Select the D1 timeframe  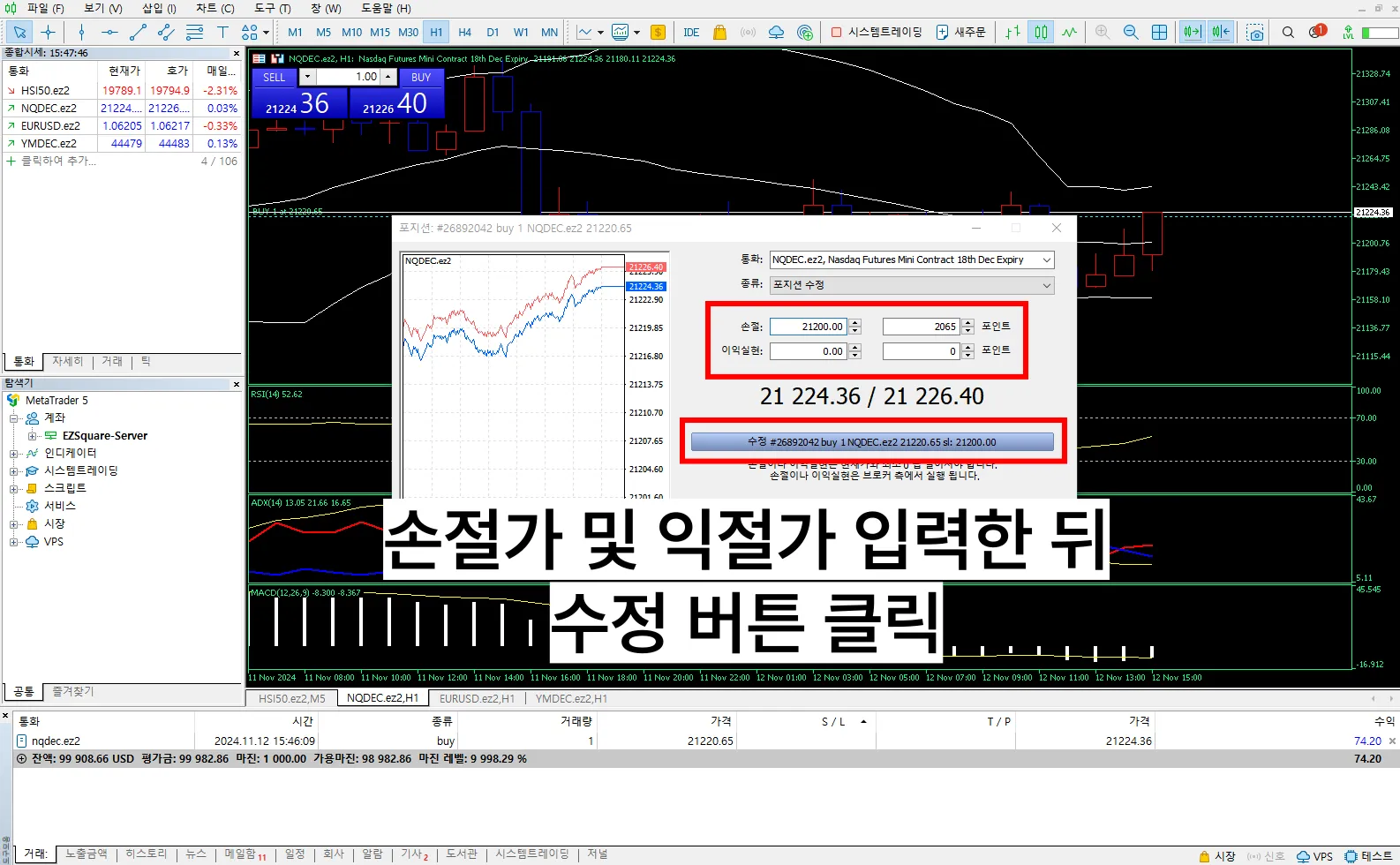[493, 32]
